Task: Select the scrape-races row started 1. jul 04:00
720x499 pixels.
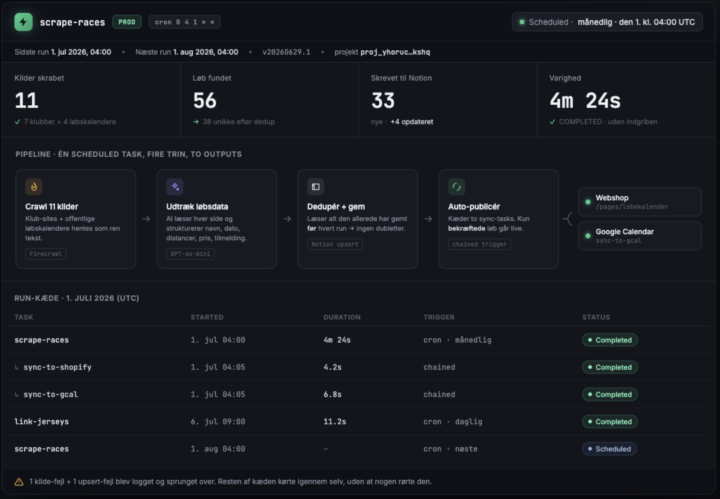Action: 41,340
